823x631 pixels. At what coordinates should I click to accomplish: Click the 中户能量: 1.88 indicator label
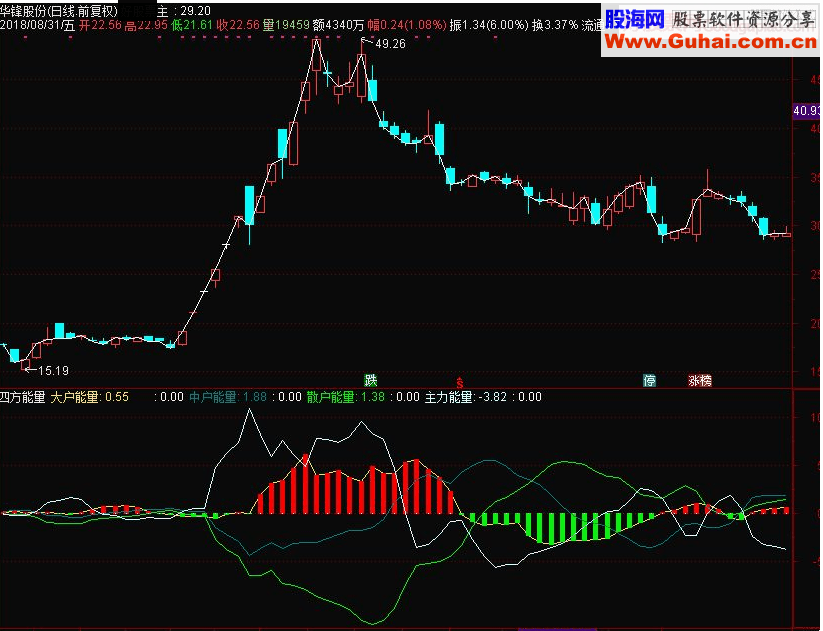tap(228, 397)
